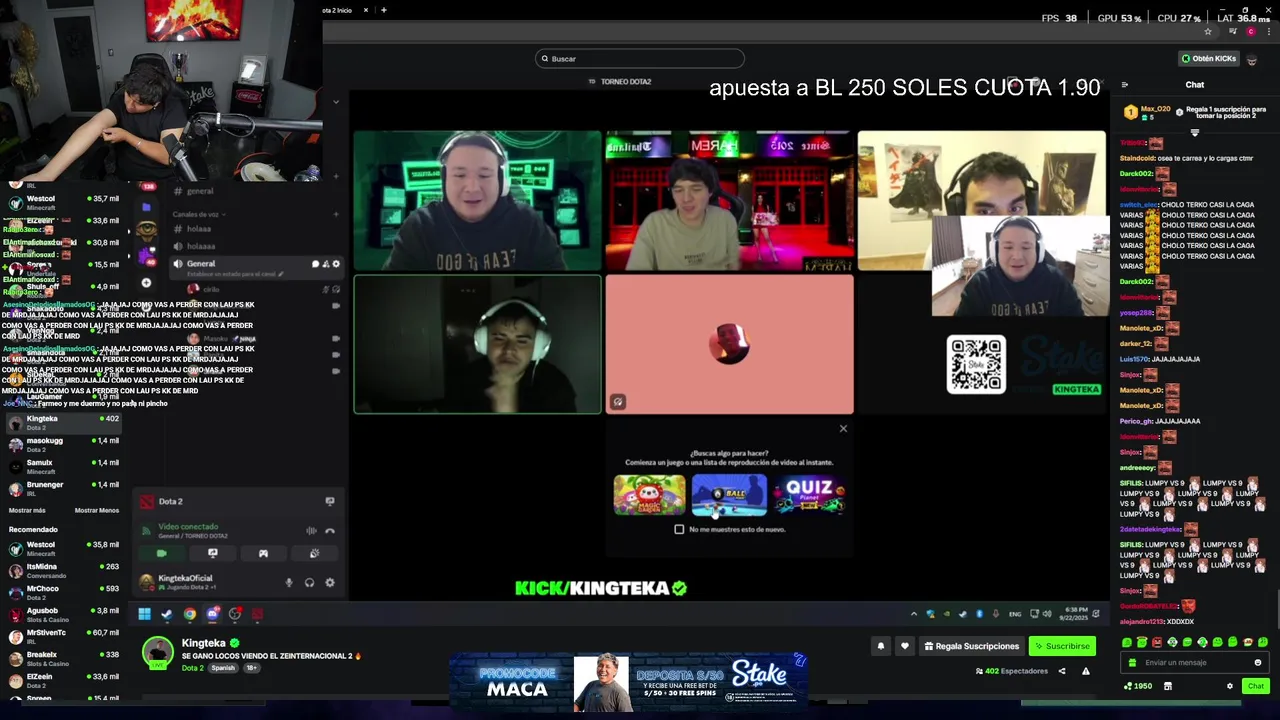The image size is (1280, 720).
Task: Expand the system tray hidden icons chevron
Action: (x=913, y=614)
